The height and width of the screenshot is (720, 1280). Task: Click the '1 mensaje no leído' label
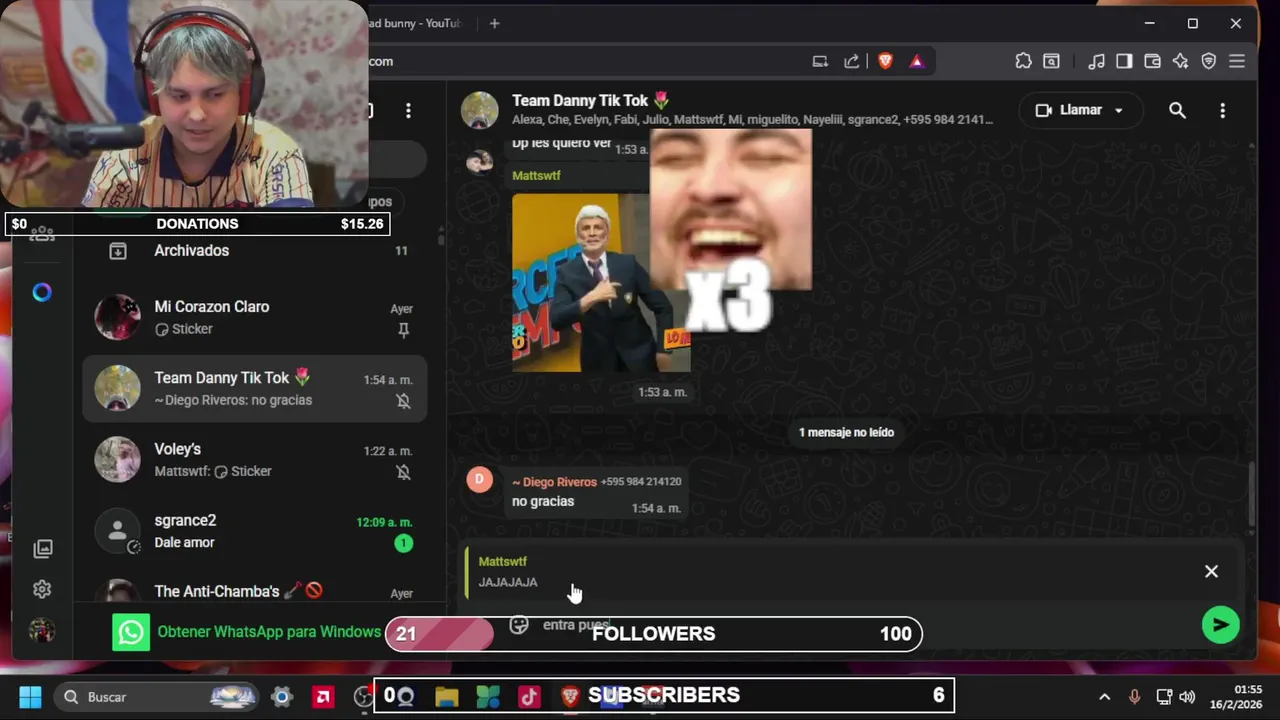coord(846,432)
